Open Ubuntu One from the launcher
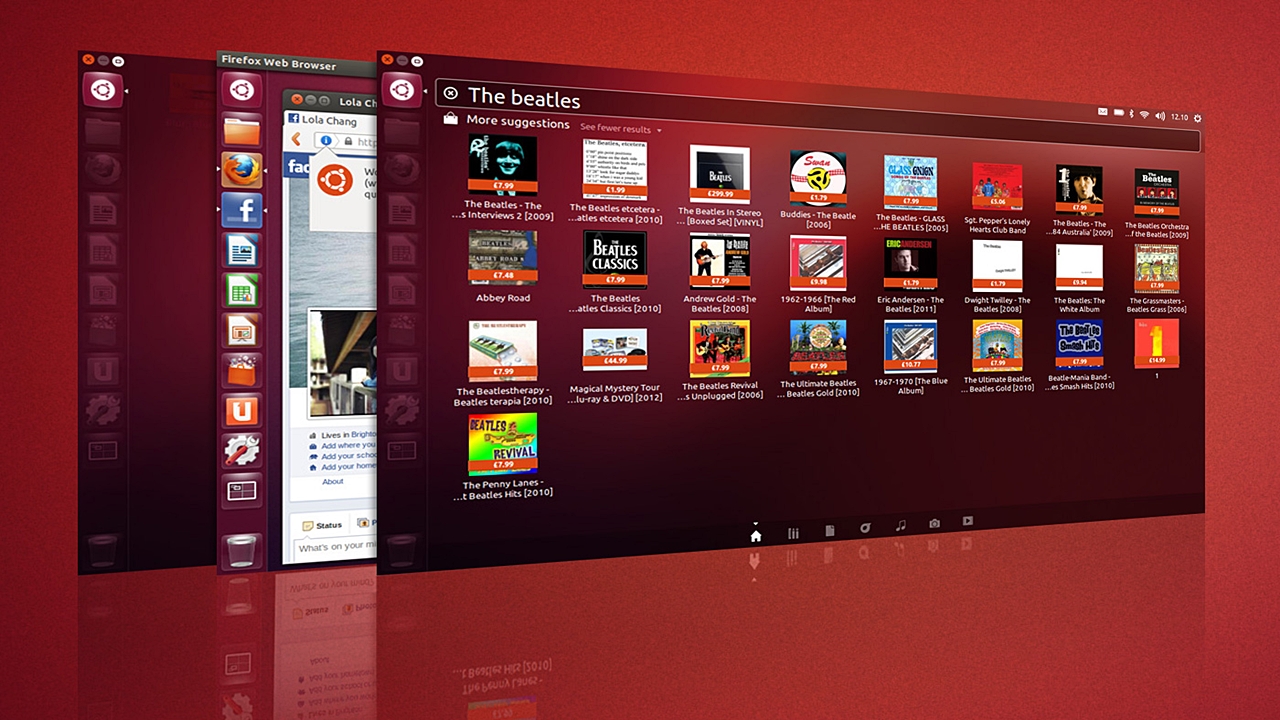The width and height of the screenshot is (1280, 720). coord(240,410)
